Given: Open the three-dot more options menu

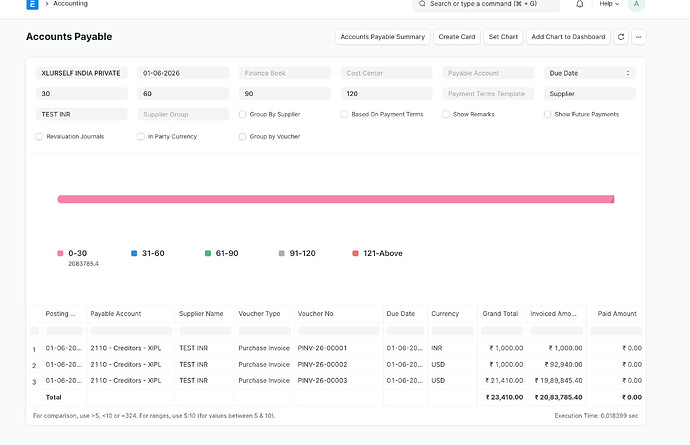Looking at the screenshot, I should click(x=639, y=37).
